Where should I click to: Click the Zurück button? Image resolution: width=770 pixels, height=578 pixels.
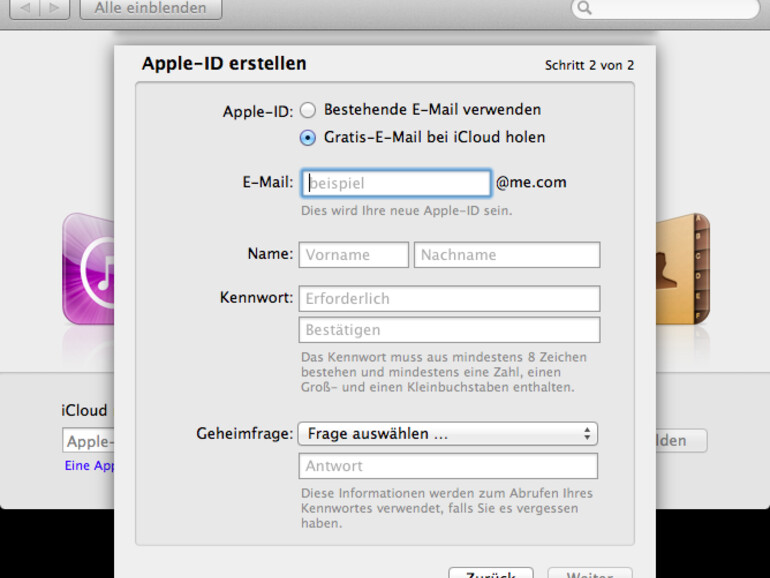click(x=491, y=573)
